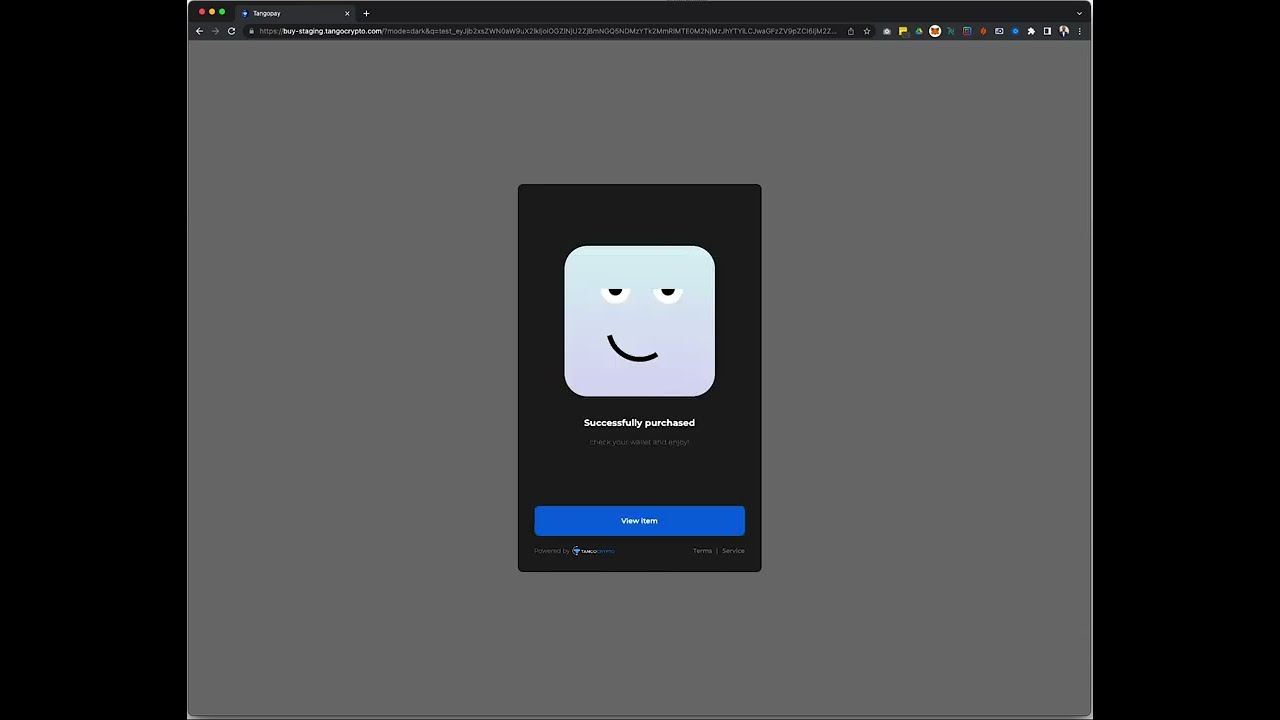Open the green N extension
This screenshot has width=1280, height=720.
(951, 31)
